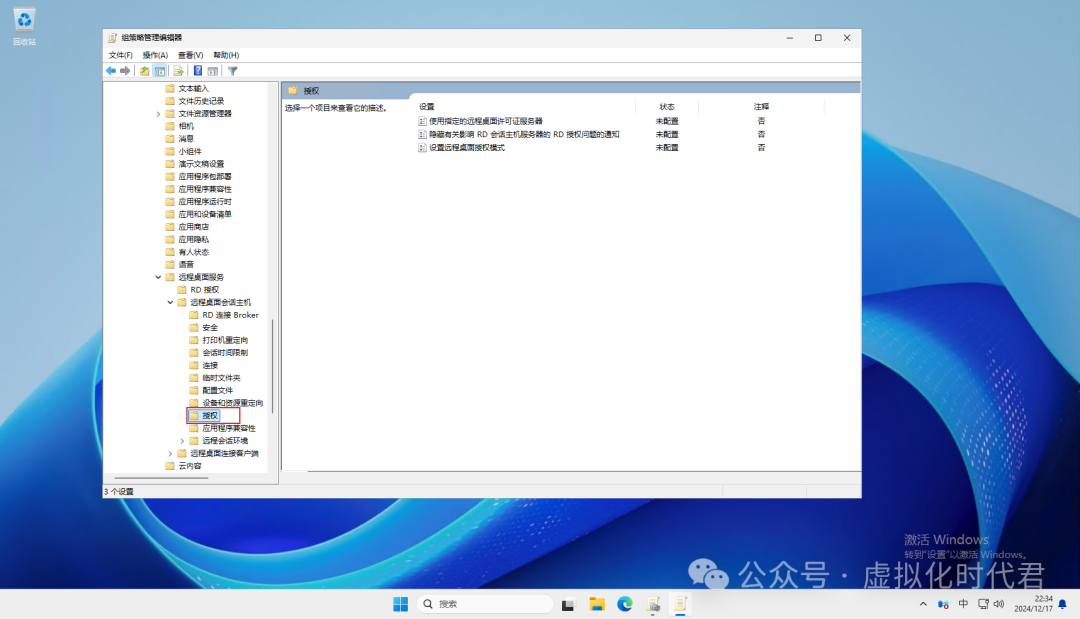
Task: Collapse the 远程桌面会话主机 tree node
Action: point(170,302)
